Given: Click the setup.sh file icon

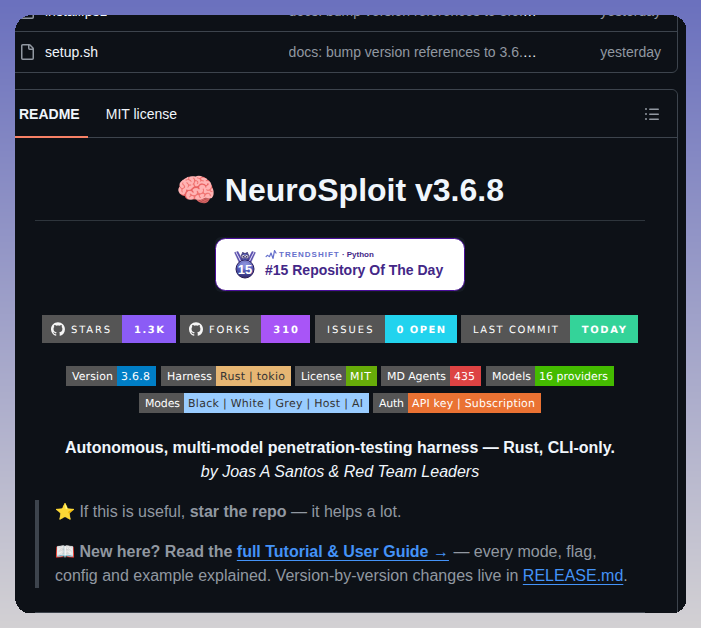Looking at the screenshot, I should click(x=28, y=52).
